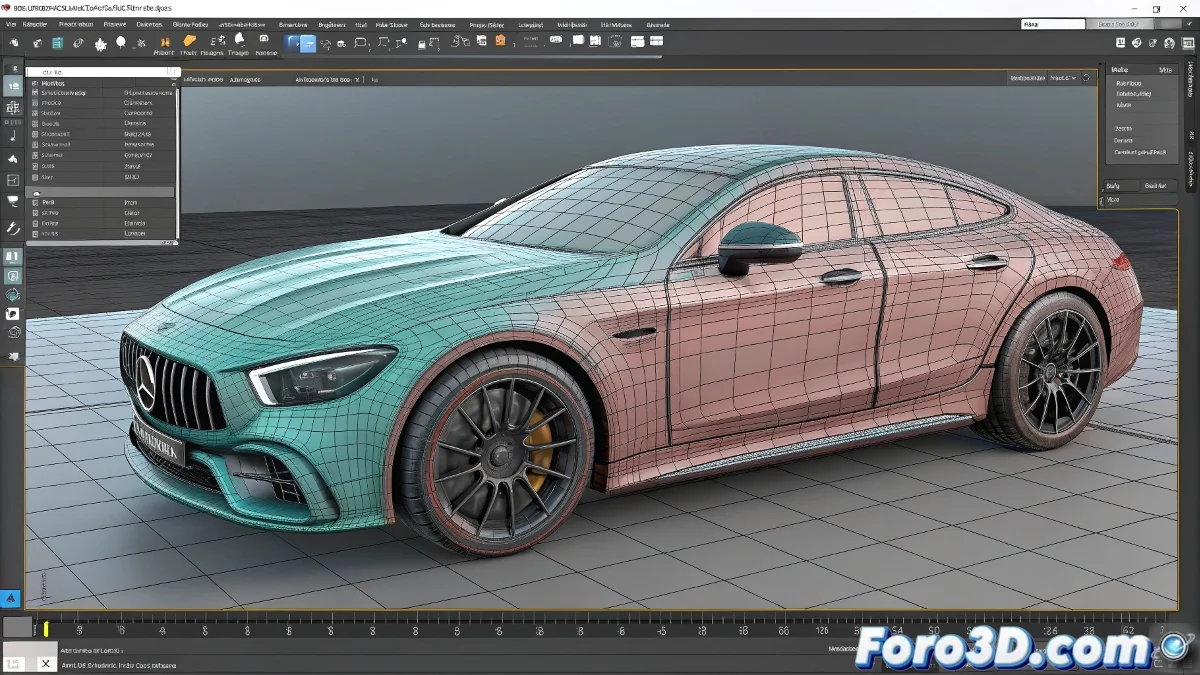Click the X button at bottom left
Image resolution: width=1200 pixels, height=675 pixels.
[x=46, y=663]
